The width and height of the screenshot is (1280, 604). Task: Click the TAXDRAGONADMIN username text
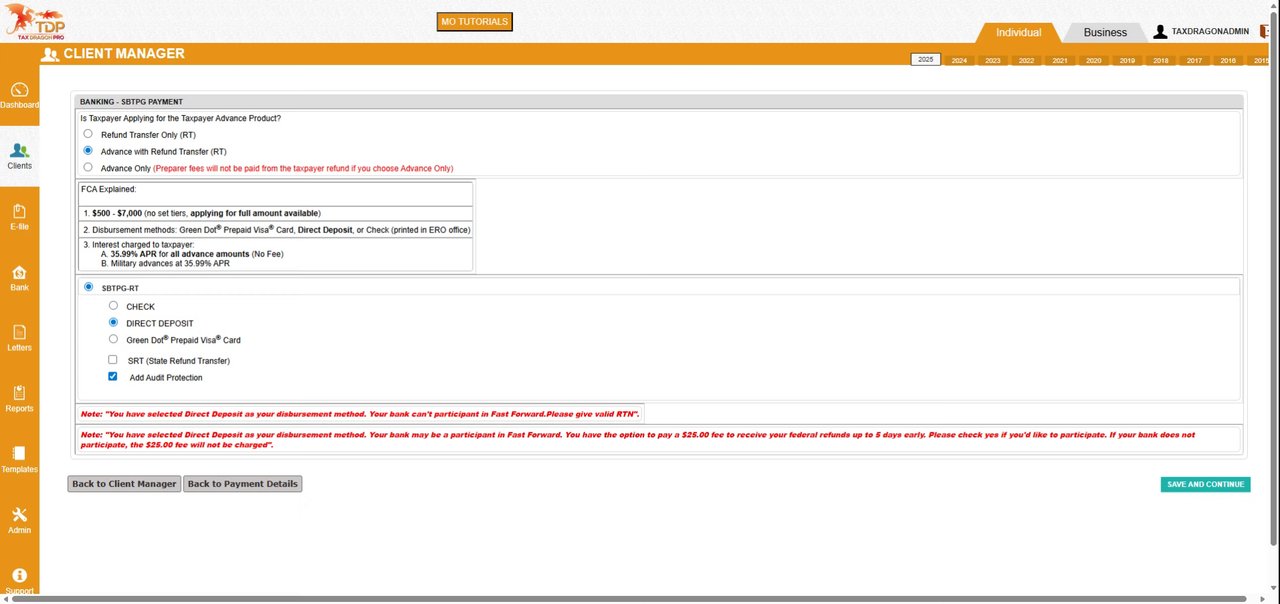pos(1210,32)
